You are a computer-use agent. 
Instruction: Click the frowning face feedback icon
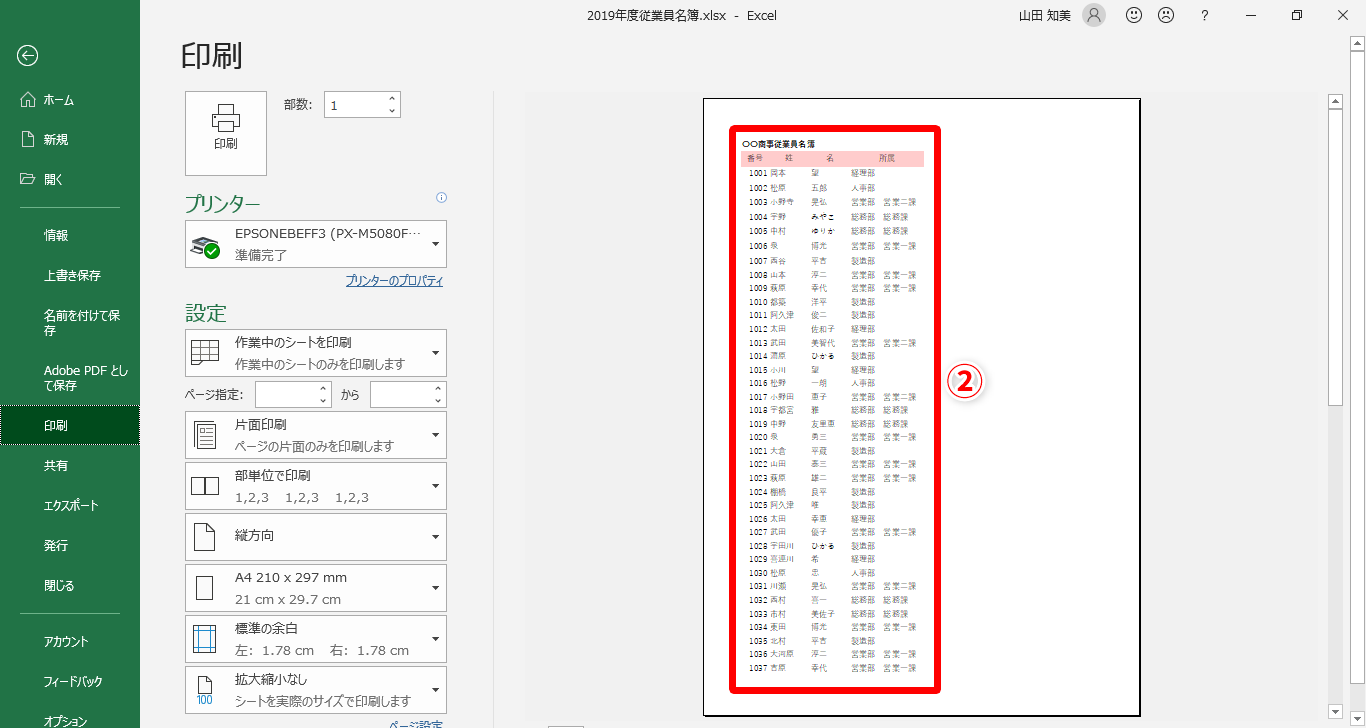pyautogui.click(x=1166, y=15)
